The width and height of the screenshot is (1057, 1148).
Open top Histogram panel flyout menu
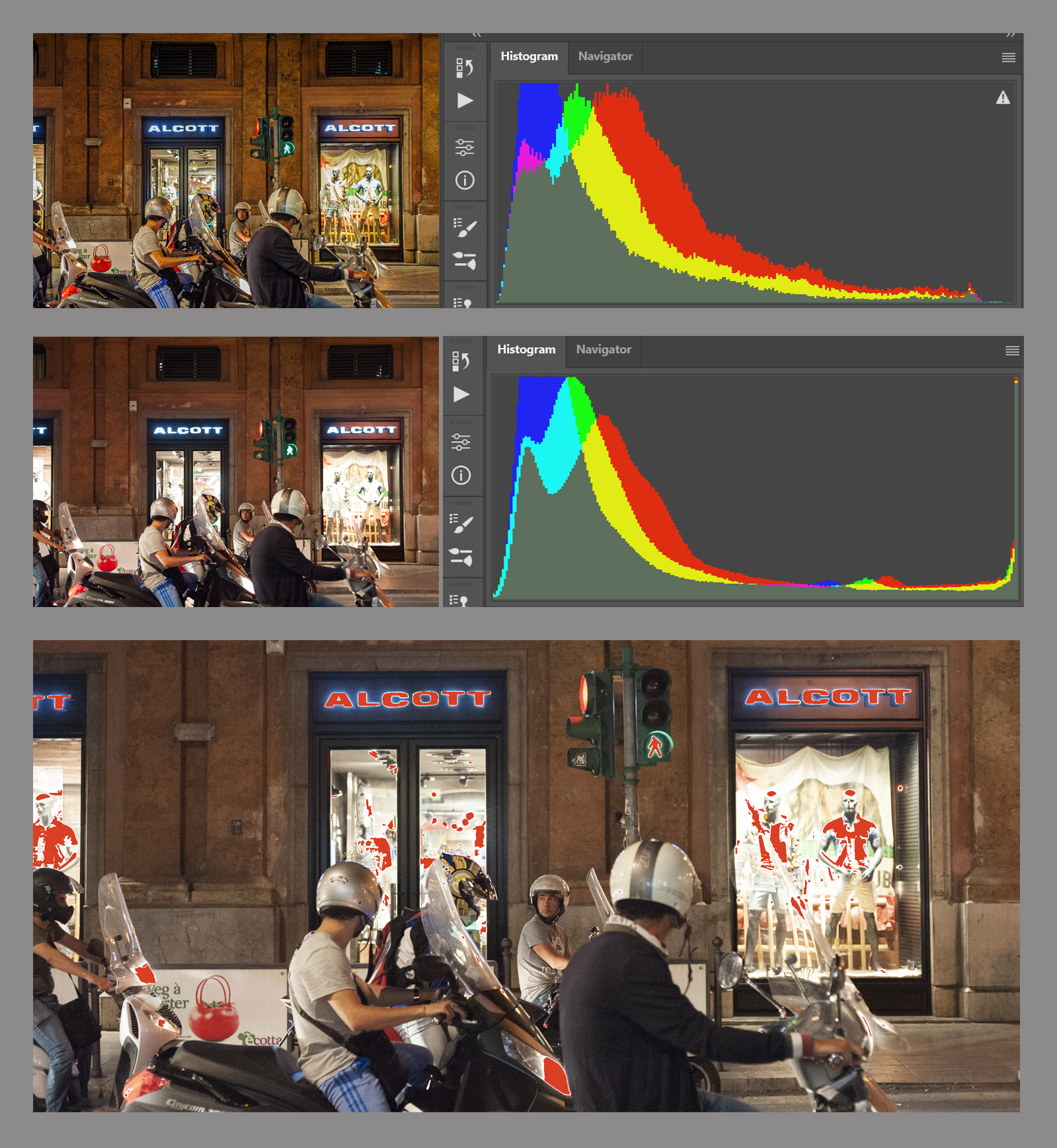1009,58
